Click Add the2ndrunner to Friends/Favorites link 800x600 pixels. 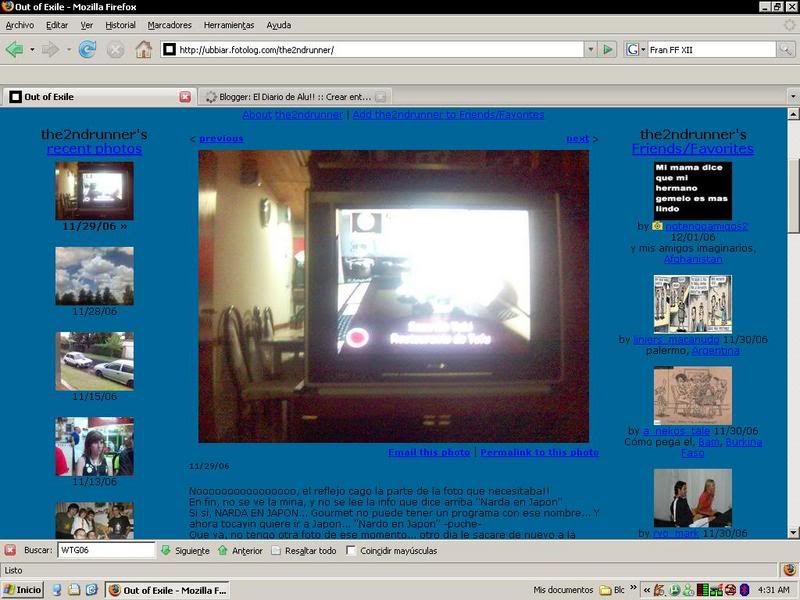[x=448, y=115]
